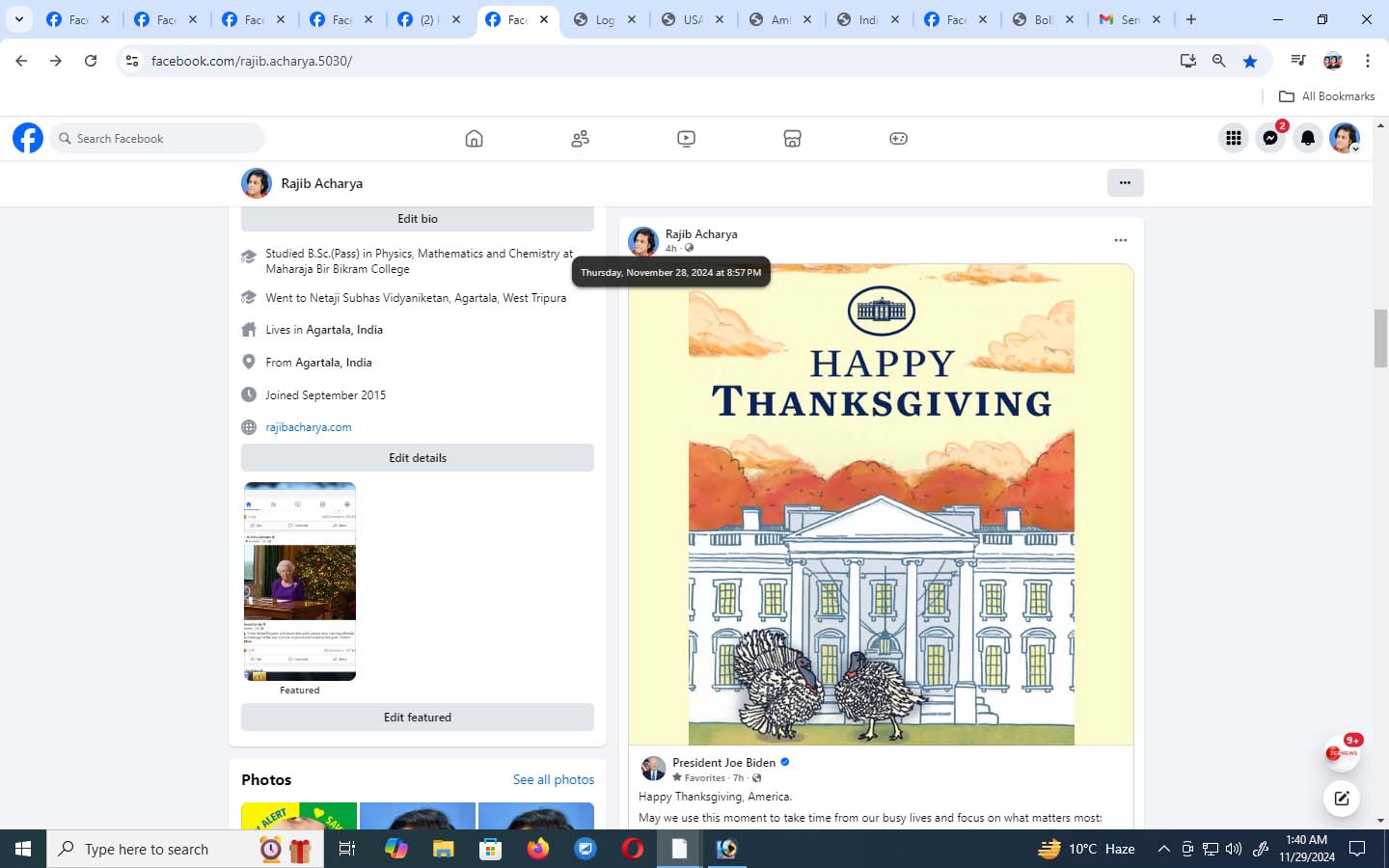Open the Chrome profile avatar
This screenshot has width=1389, height=868.
(x=1333, y=61)
